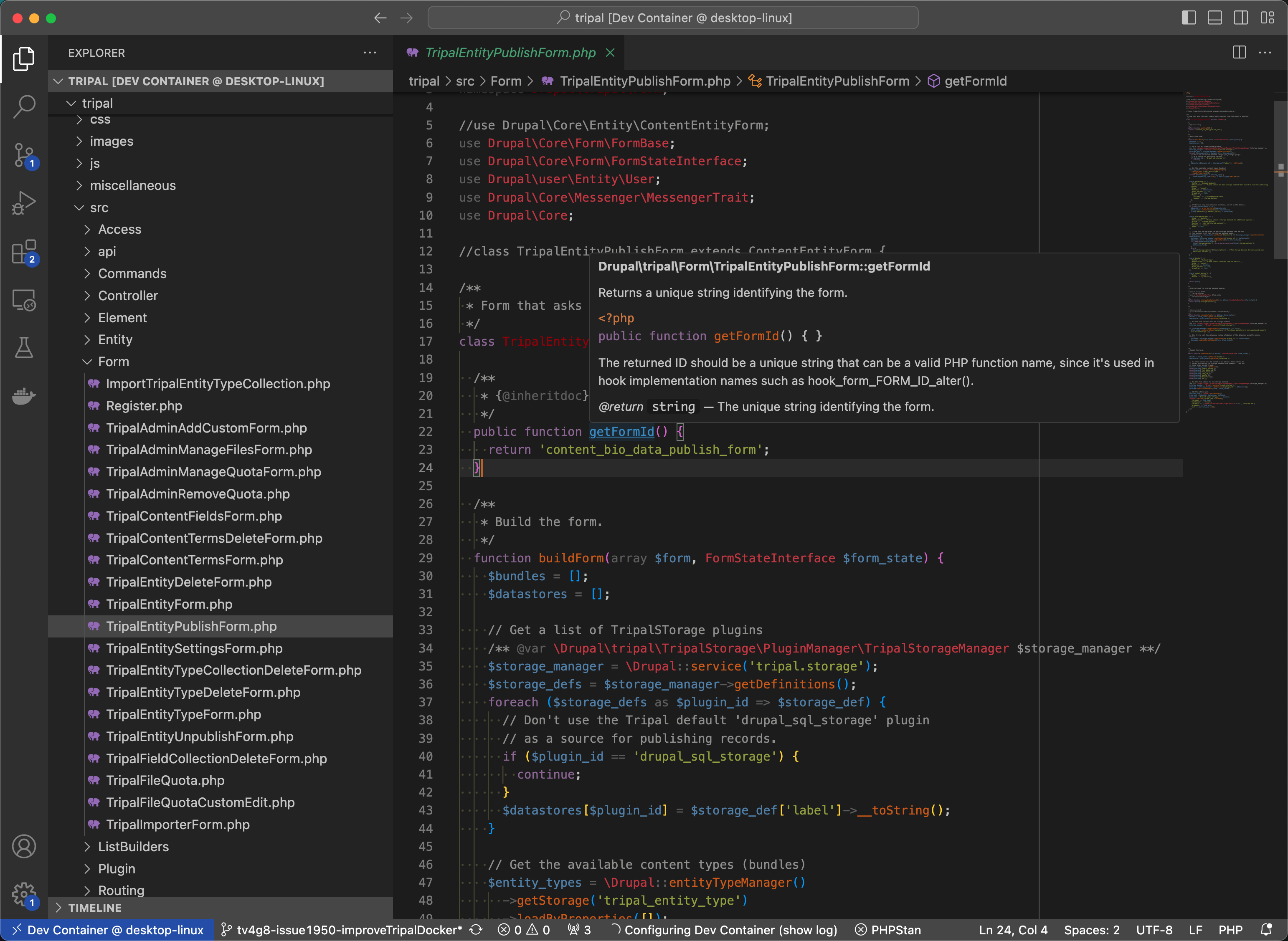Open Source Control view with badge
1288x941 pixels.
tap(25, 155)
